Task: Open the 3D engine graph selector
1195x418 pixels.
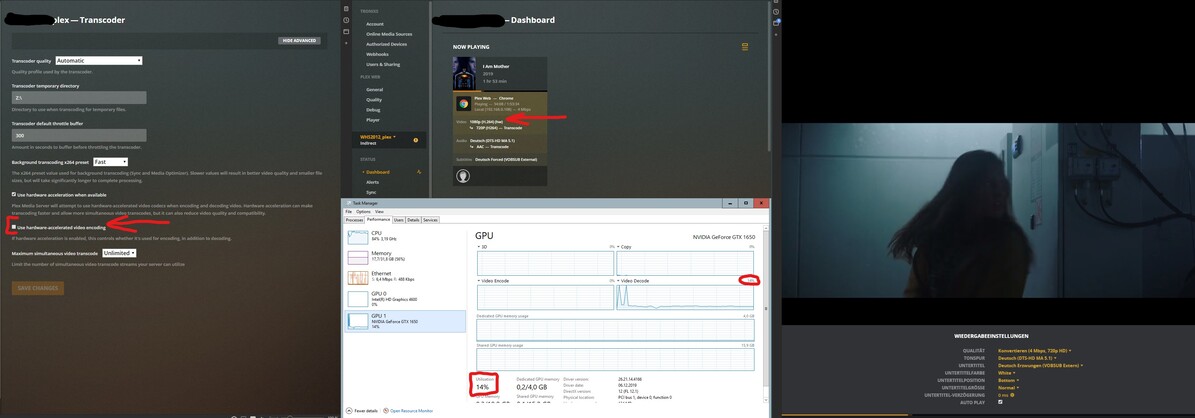Action: [483, 247]
